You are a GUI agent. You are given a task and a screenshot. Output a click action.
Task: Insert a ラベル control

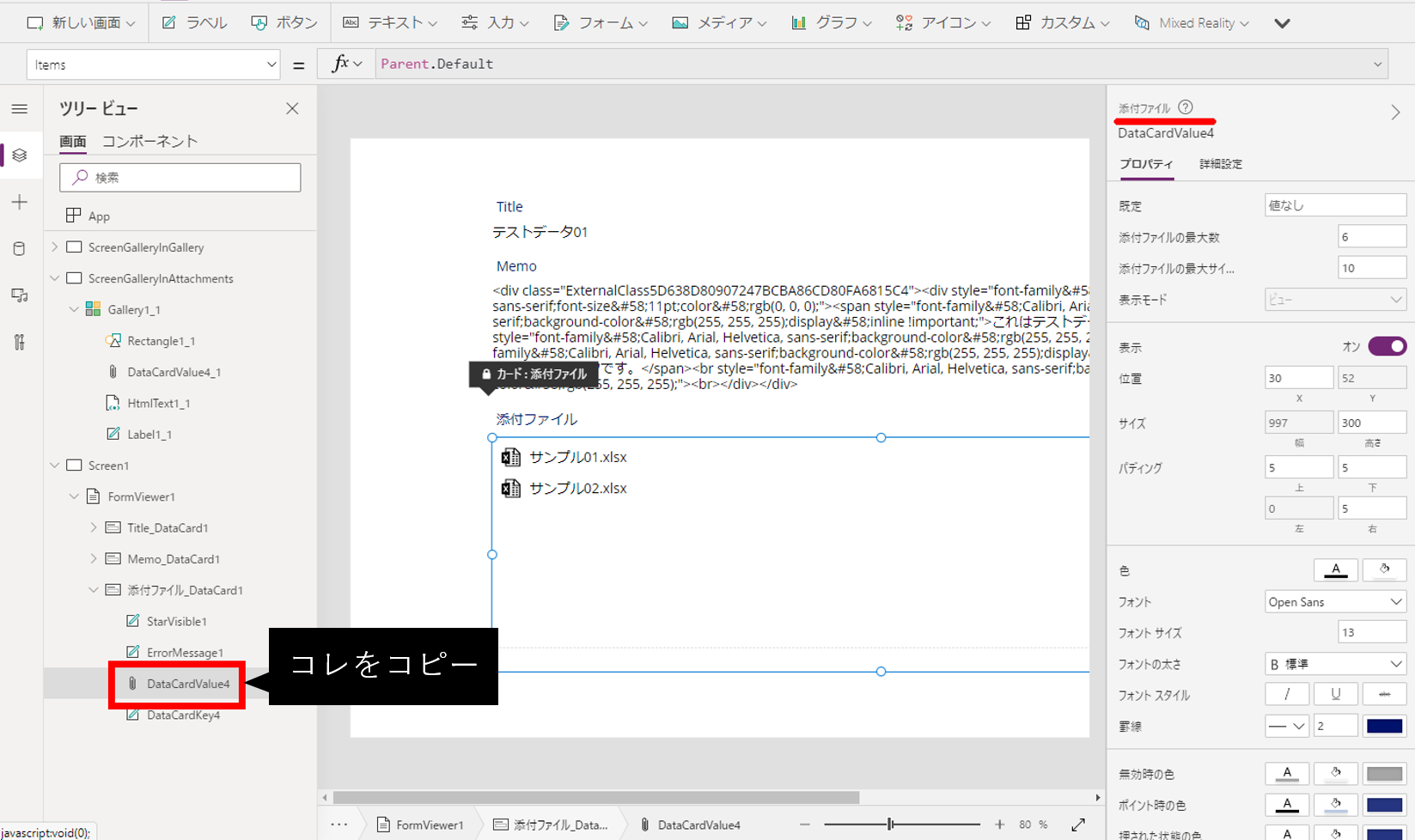pyautogui.click(x=195, y=23)
